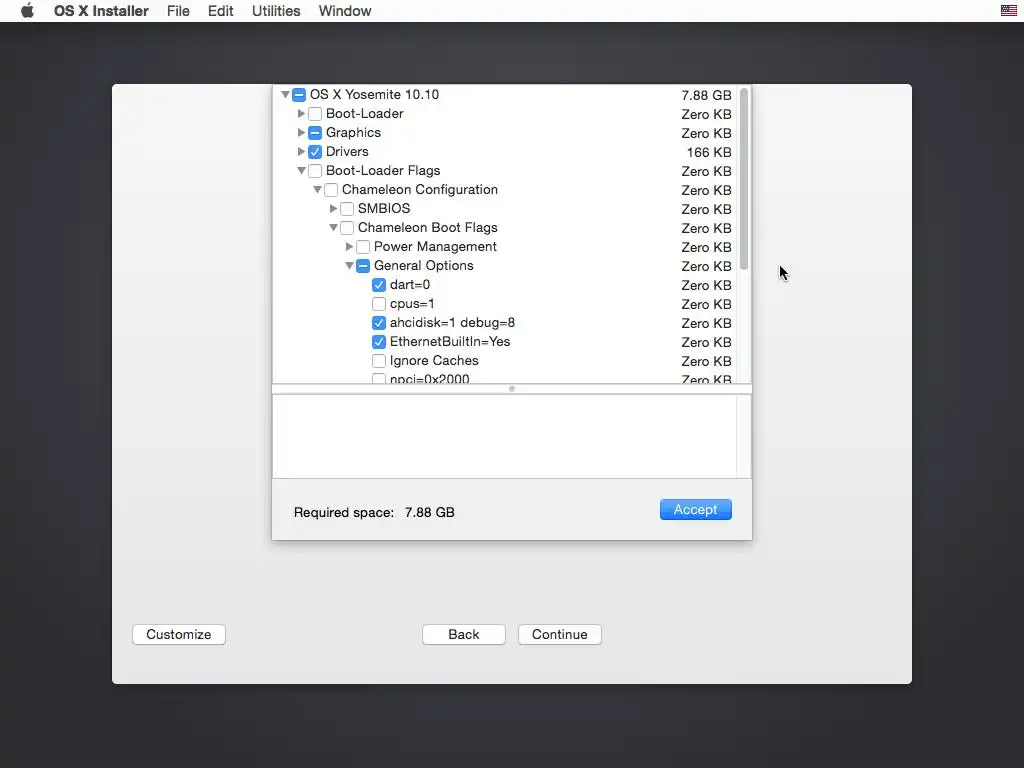Click the package description text area
The width and height of the screenshot is (1024, 768).
point(504,436)
